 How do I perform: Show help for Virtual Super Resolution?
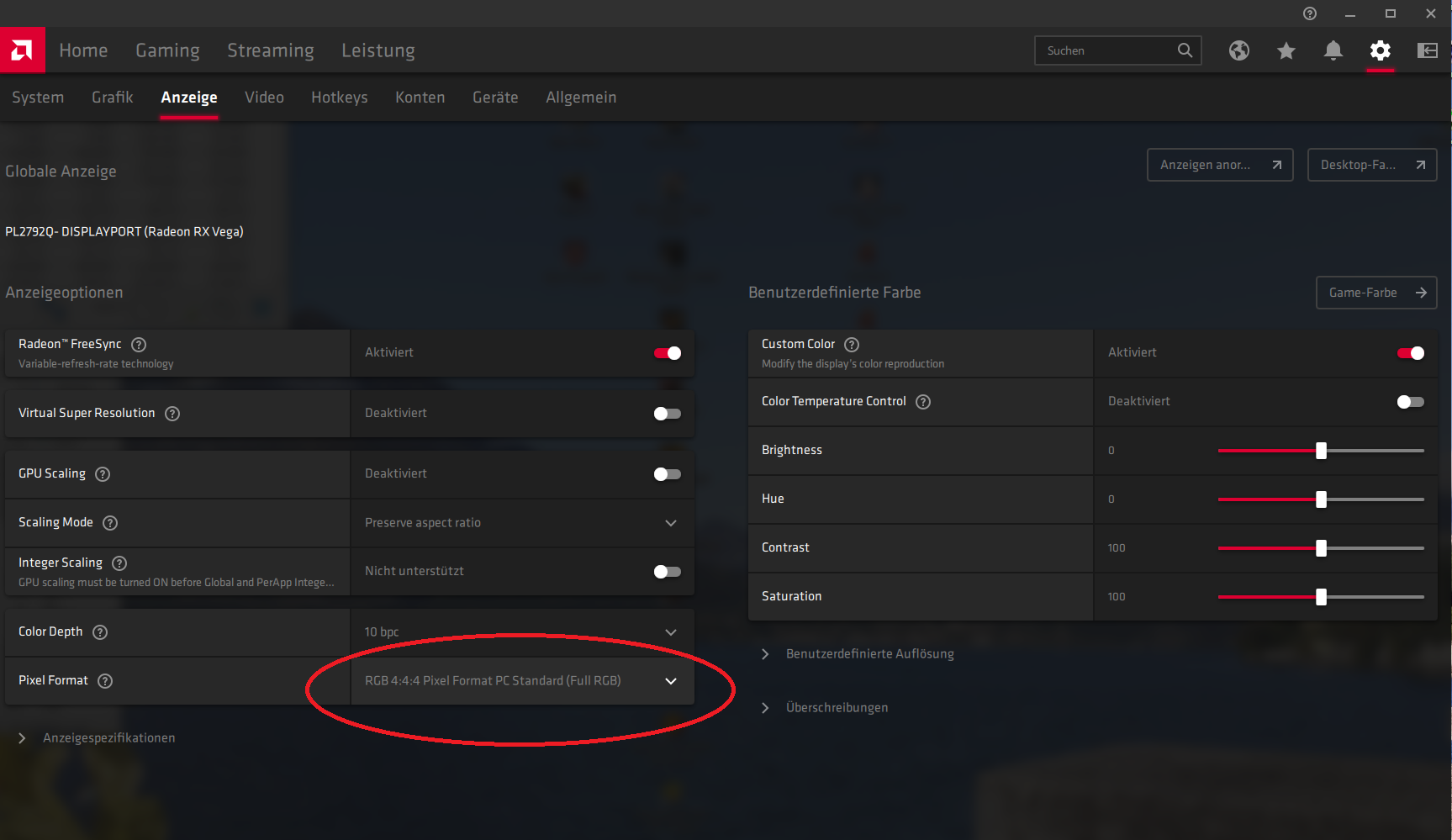coord(172,414)
